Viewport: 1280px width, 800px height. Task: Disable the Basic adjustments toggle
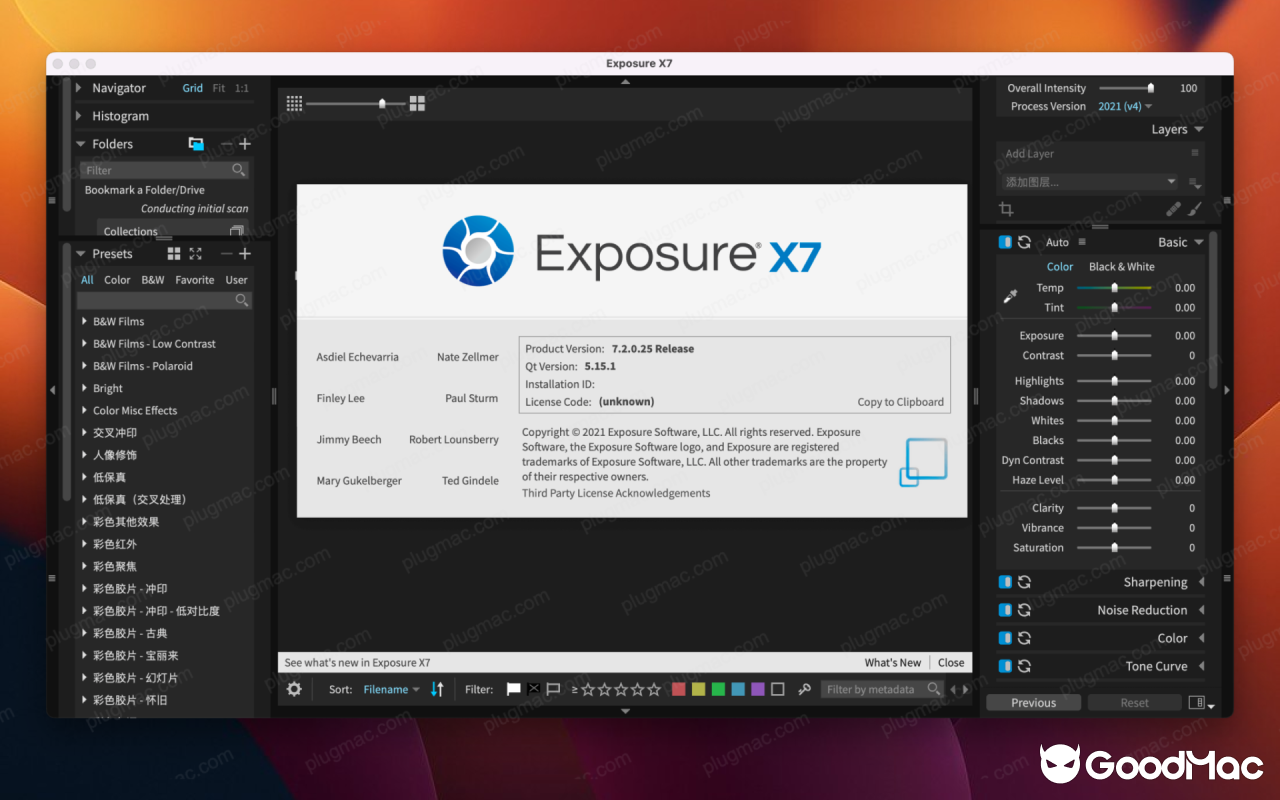click(1005, 241)
